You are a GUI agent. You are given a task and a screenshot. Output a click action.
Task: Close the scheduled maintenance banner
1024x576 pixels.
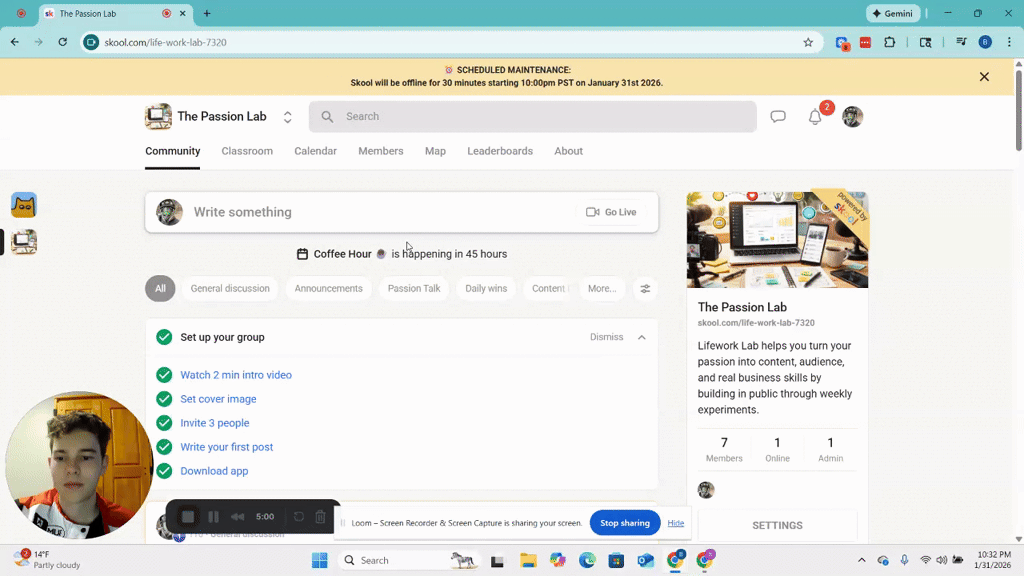pyautogui.click(x=984, y=77)
